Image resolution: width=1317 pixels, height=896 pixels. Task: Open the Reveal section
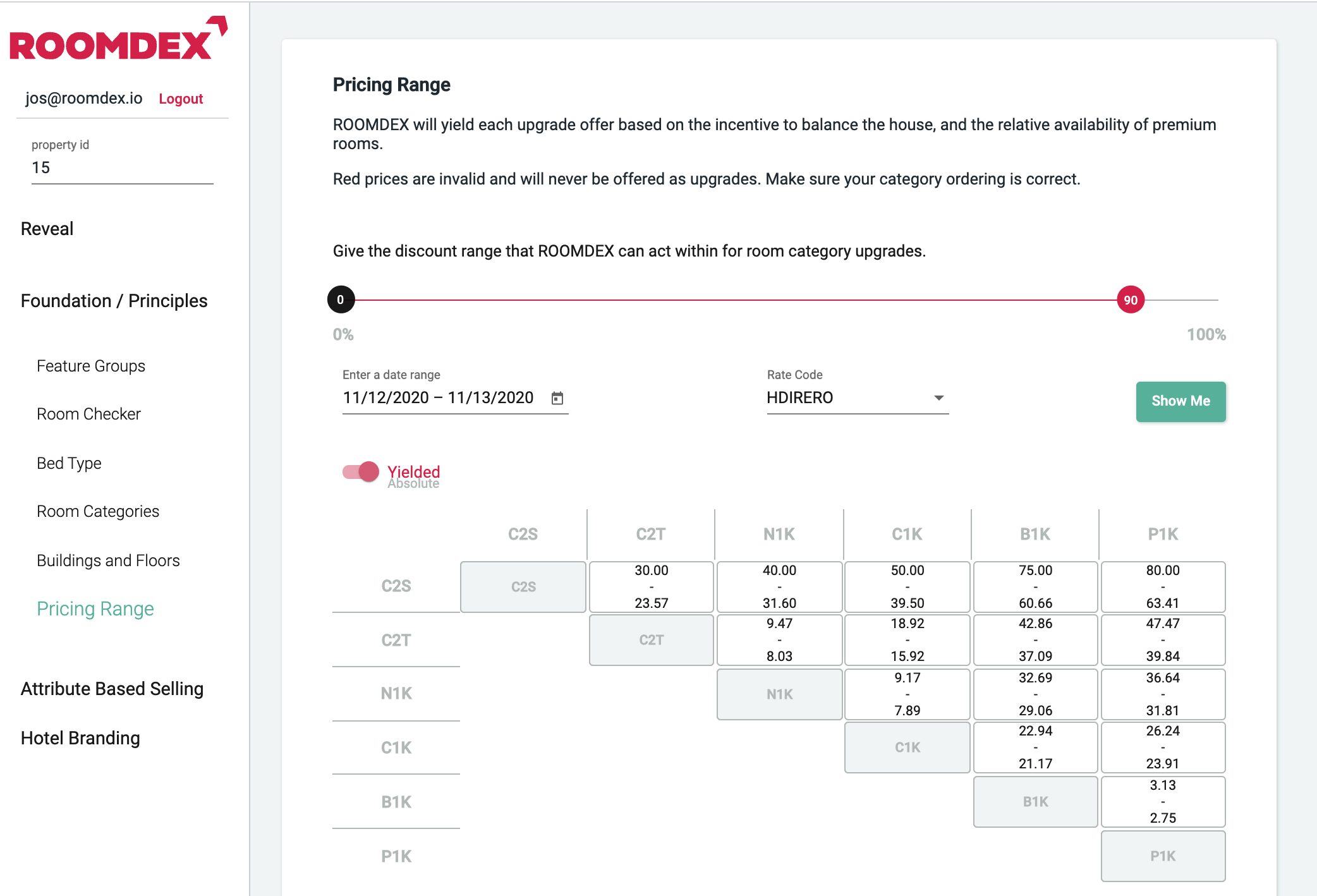pyautogui.click(x=47, y=229)
